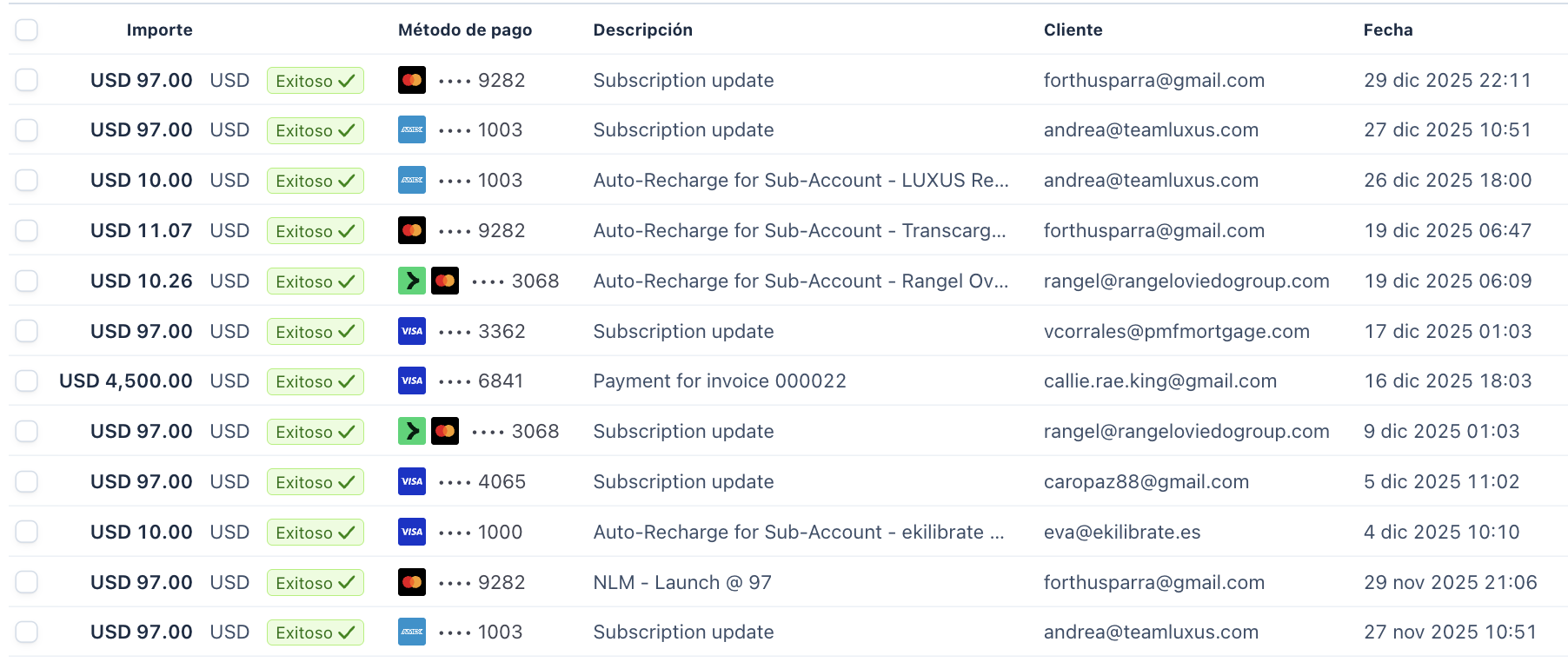Click Mastercard icon in USD 10.26 row

pyautogui.click(x=445, y=281)
